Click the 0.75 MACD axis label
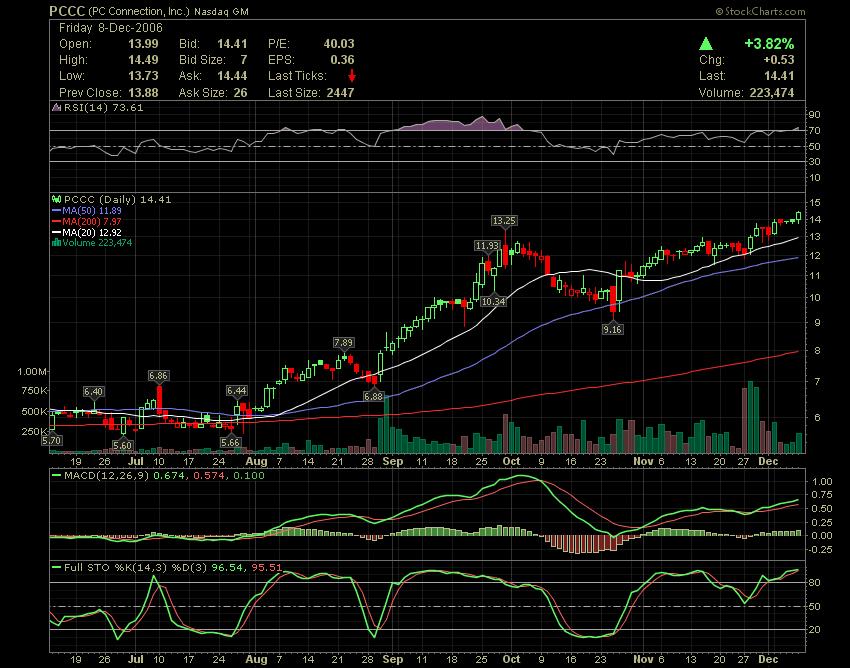Image resolution: width=850 pixels, height=668 pixels. 823,495
